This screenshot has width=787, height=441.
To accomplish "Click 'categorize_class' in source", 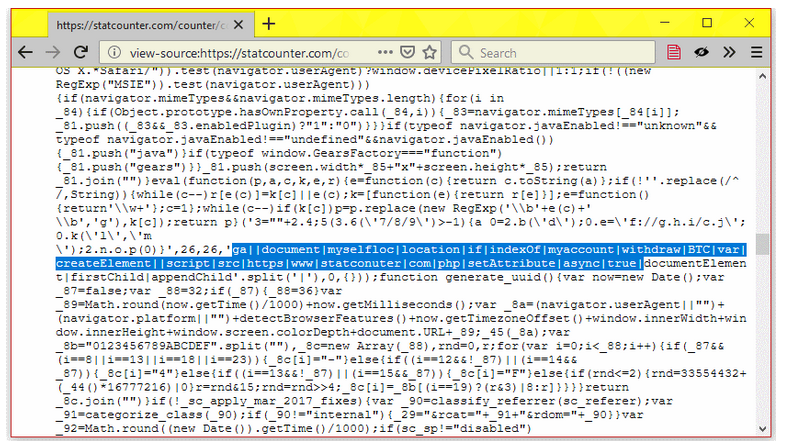I will 144,415.
